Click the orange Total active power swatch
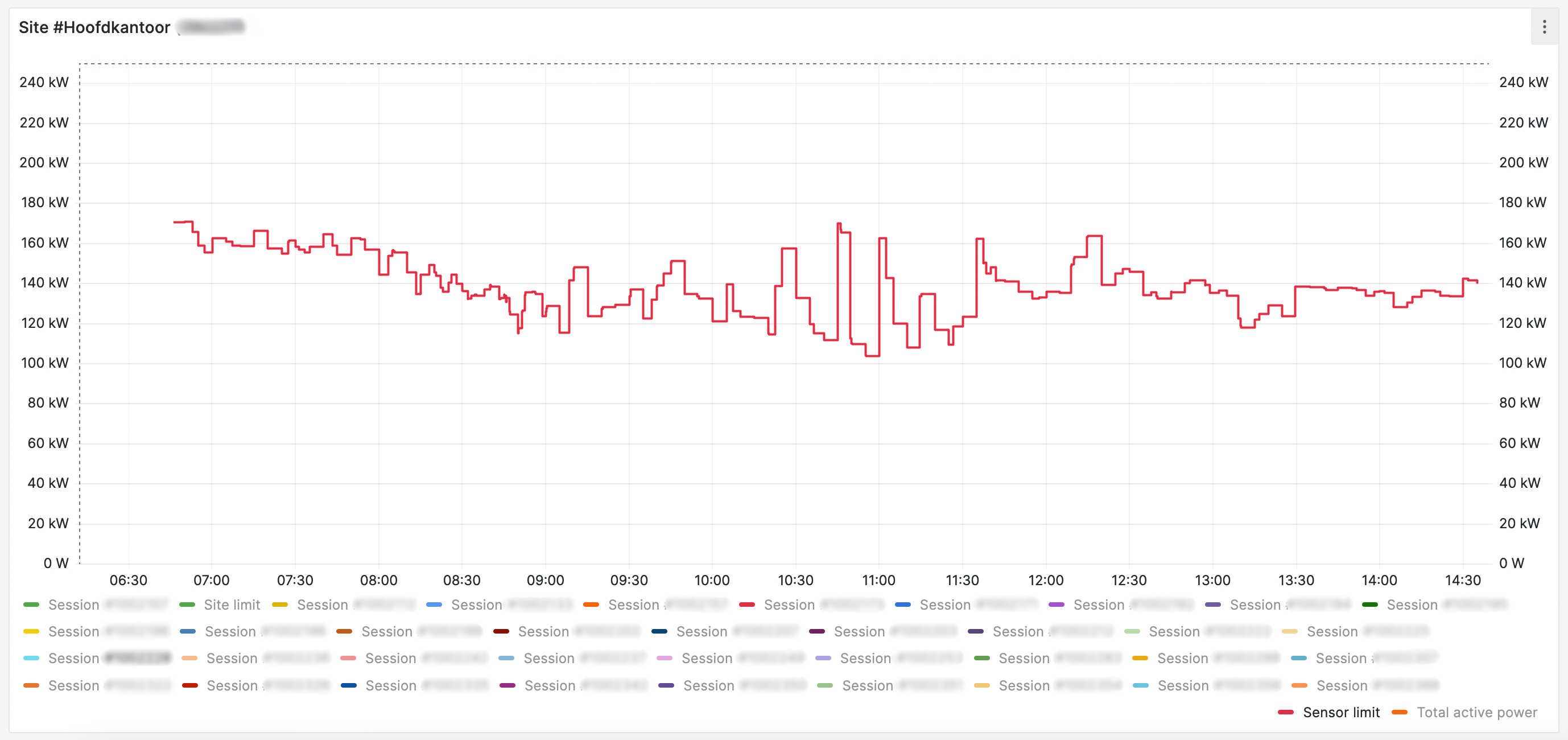1568x740 pixels. [1400, 712]
